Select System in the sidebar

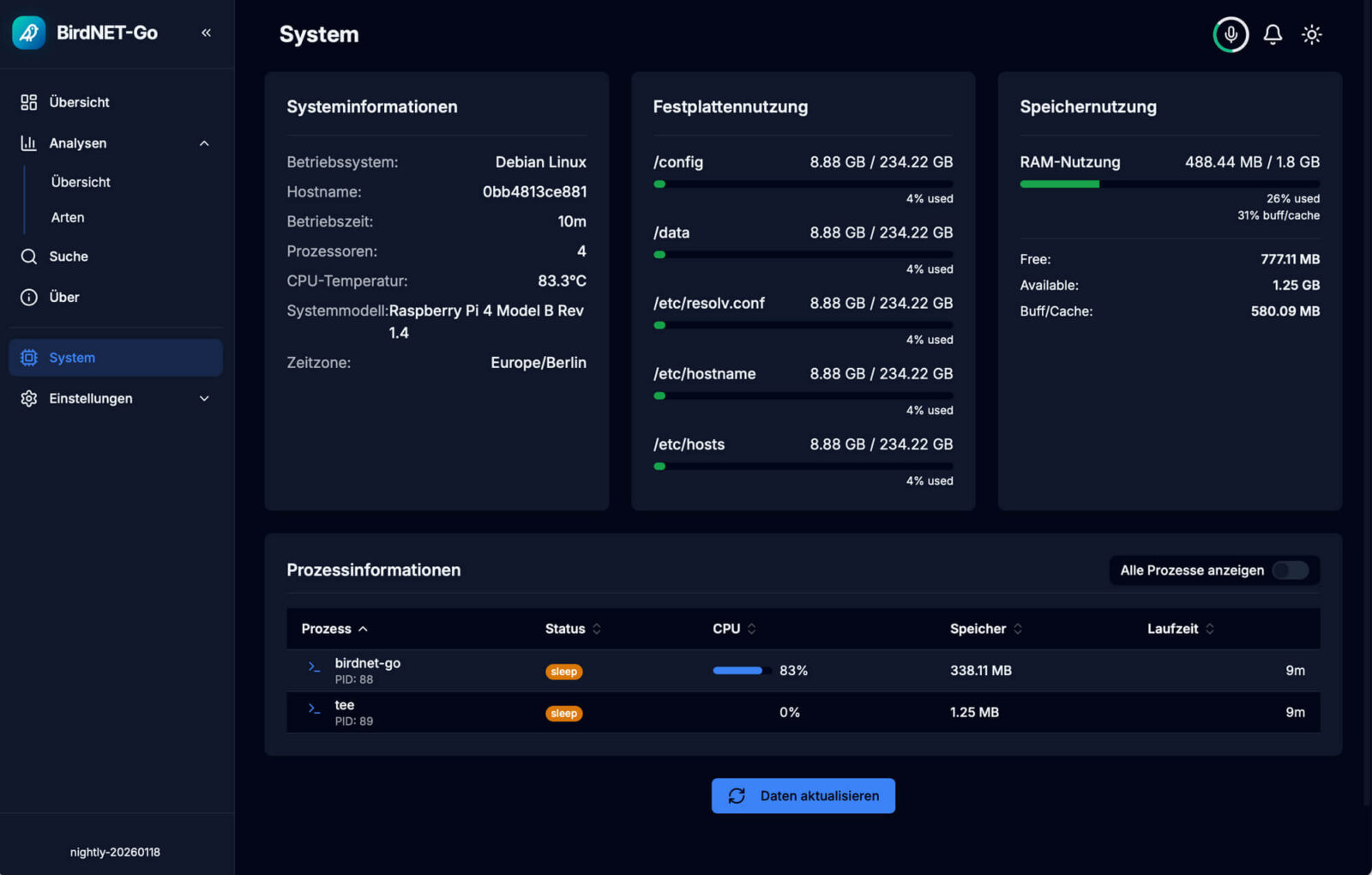pos(116,358)
